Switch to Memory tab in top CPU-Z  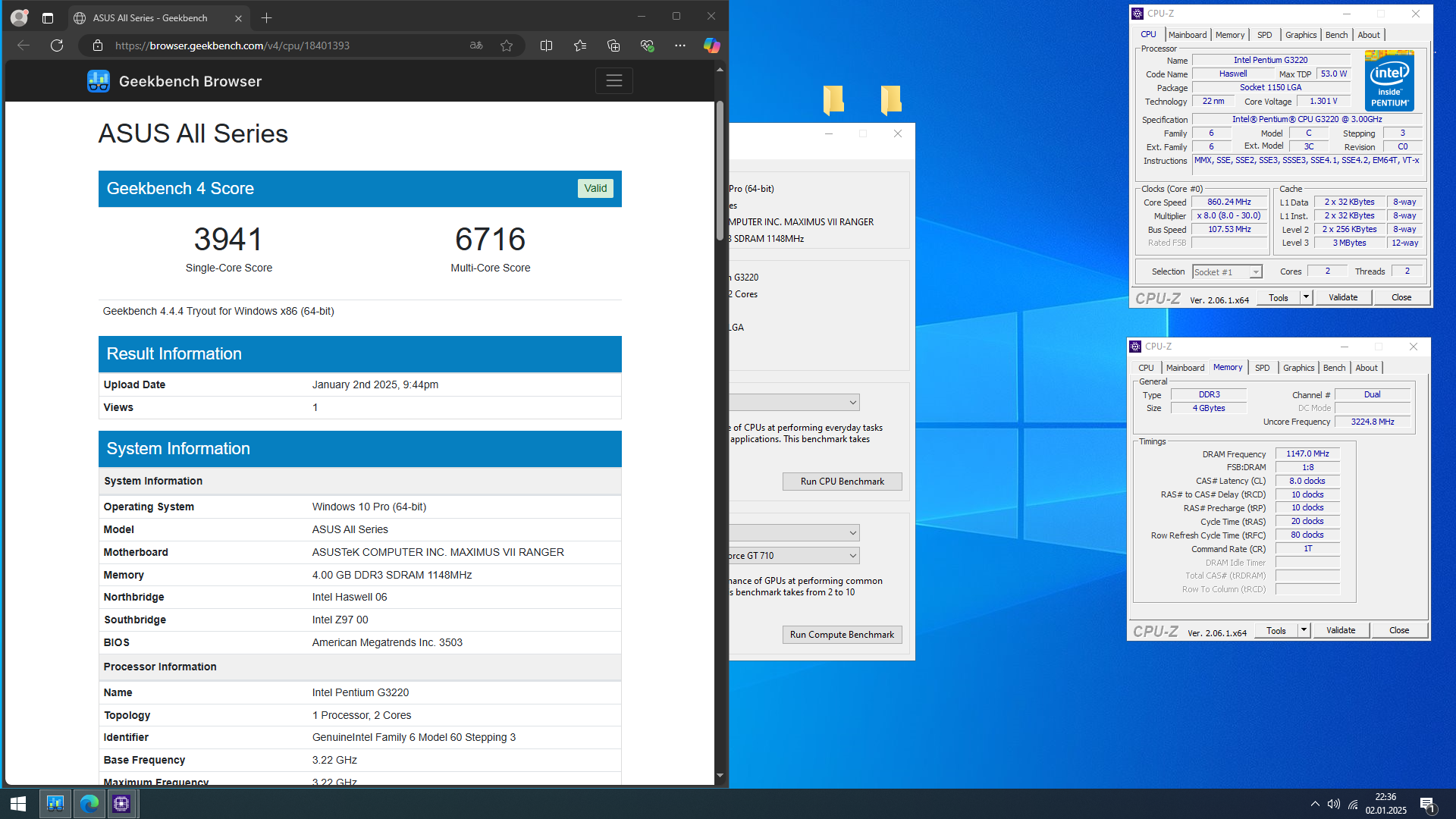(x=1229, y=35)
